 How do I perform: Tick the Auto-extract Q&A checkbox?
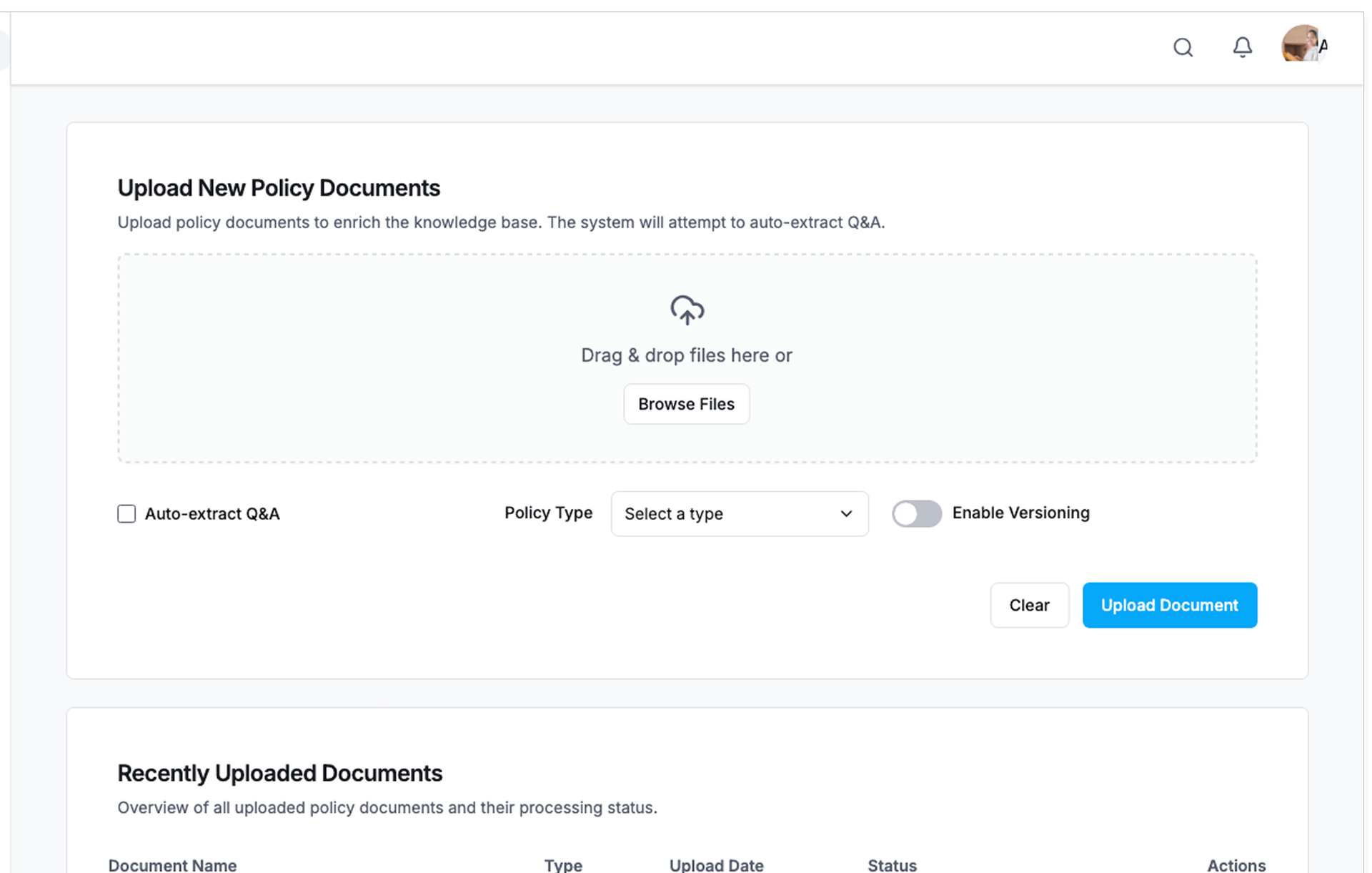[126, 513]
